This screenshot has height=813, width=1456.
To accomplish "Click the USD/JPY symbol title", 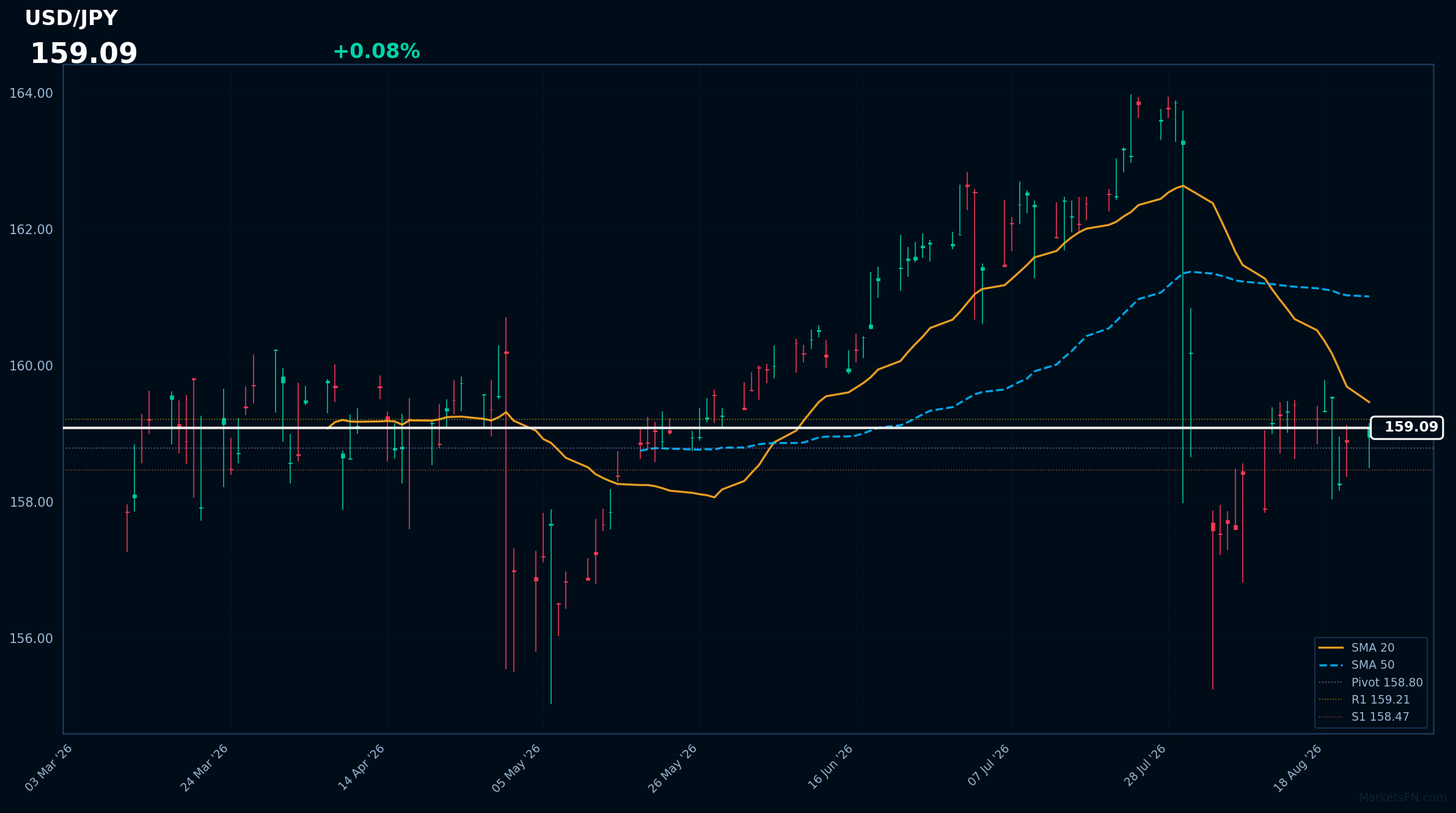I will pyautogui.click(x=71, y=18).
